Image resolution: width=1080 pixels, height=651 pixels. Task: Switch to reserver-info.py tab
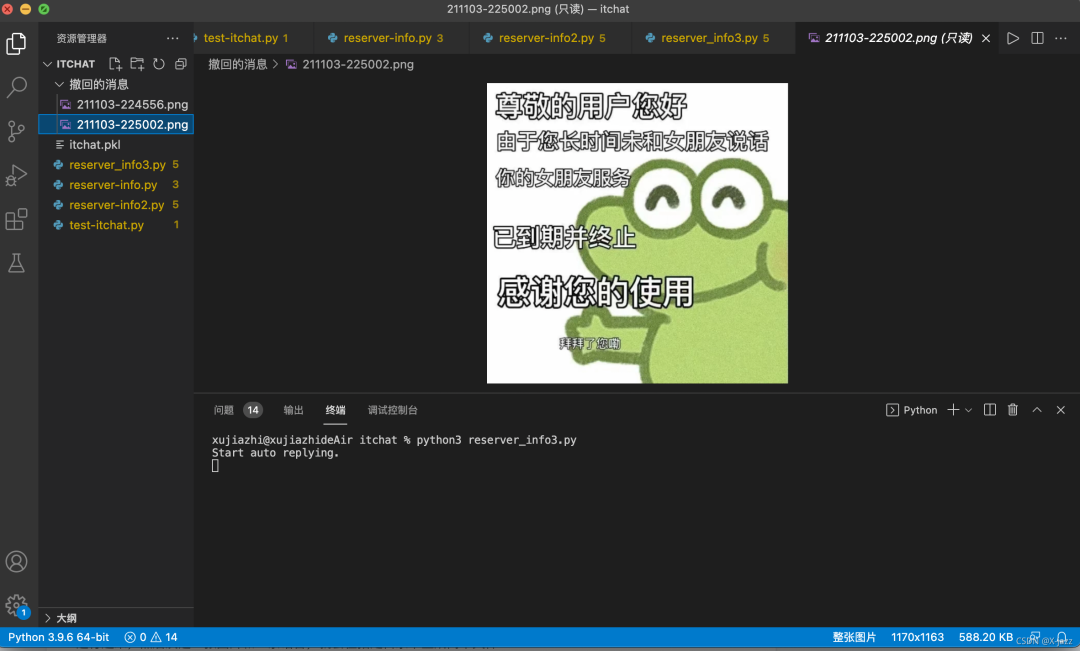click(x=391, y=38)
